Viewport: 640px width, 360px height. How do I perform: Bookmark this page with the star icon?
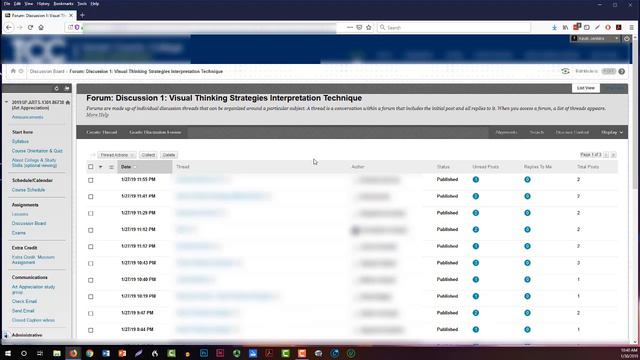tap(369, 27)
